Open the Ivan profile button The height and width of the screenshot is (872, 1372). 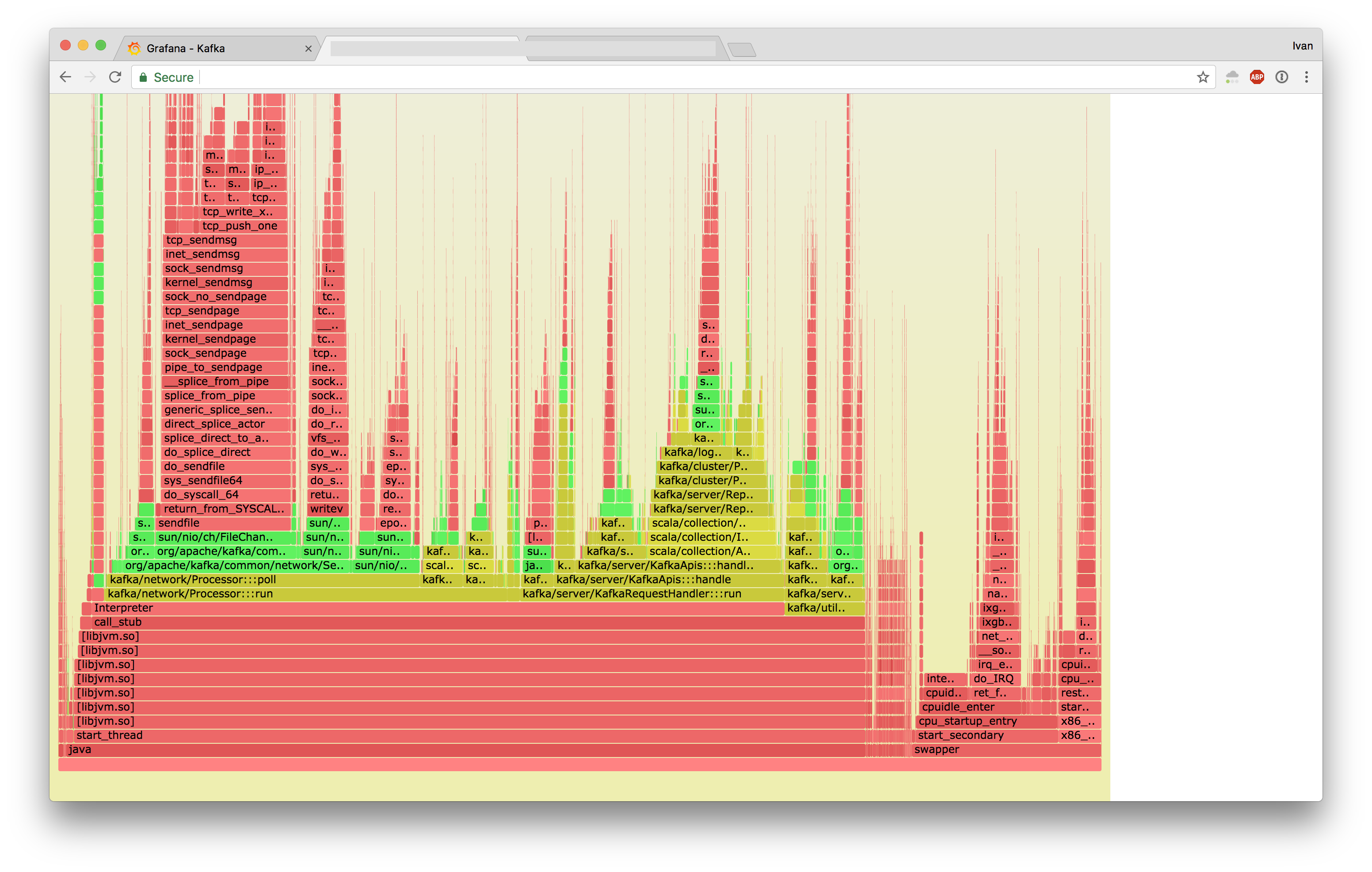1303,46
